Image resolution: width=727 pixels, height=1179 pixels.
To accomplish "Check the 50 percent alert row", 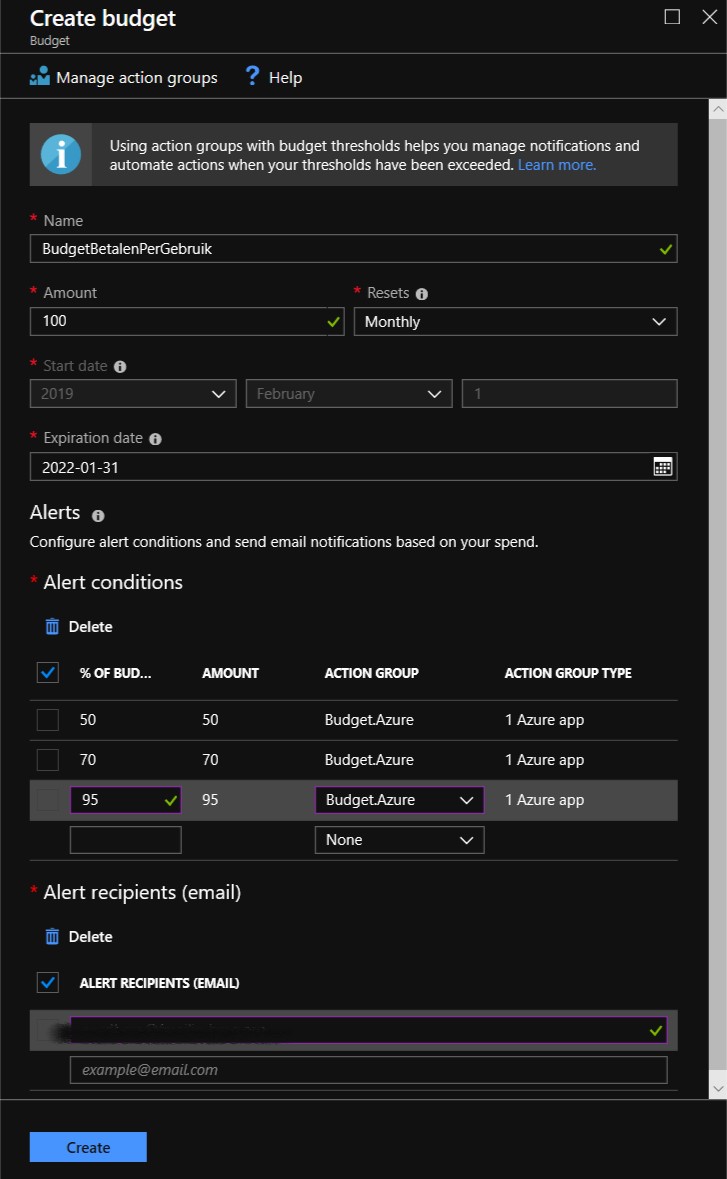I will click(x=48, y=720).
